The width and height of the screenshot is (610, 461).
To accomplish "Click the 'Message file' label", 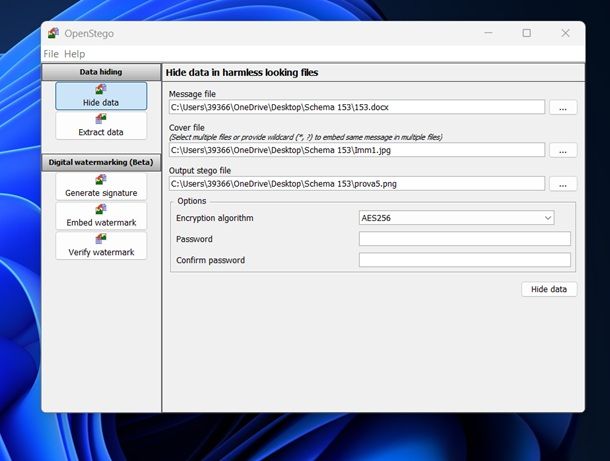I will point(192,94).
